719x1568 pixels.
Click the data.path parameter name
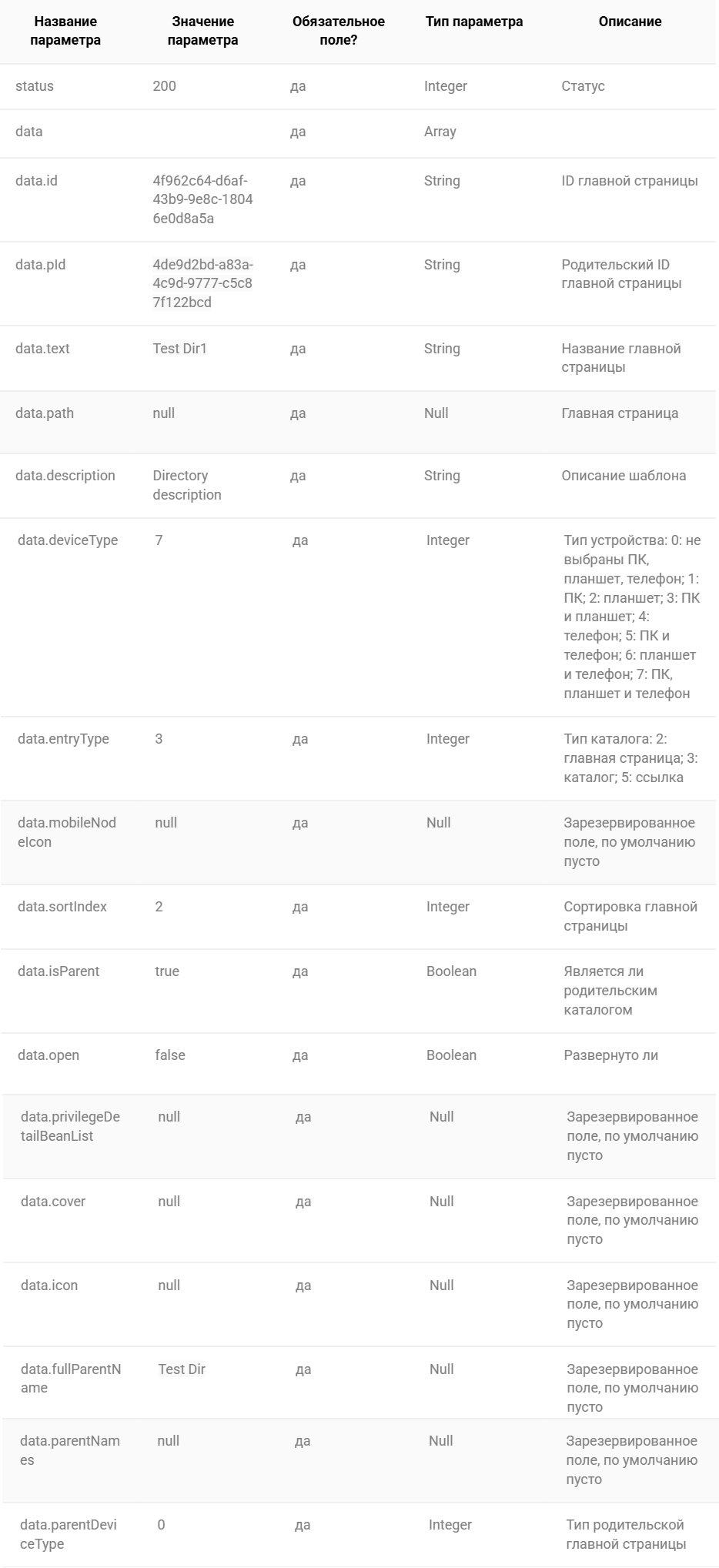[45, 413]
